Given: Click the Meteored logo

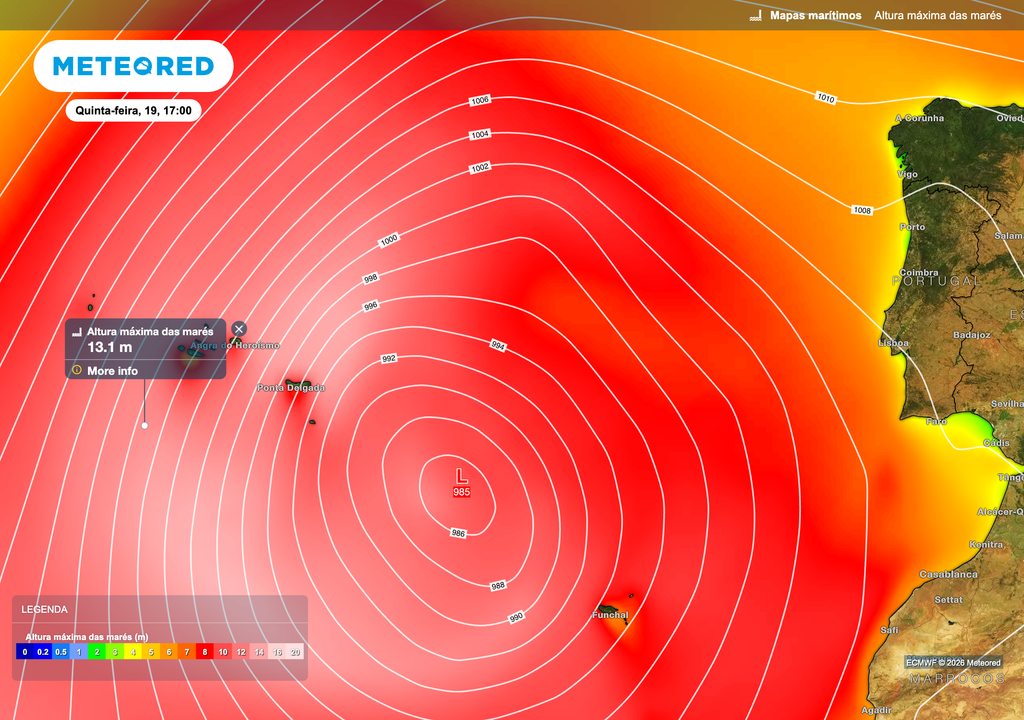Looking at the screenshot, I should pos(133,66).
